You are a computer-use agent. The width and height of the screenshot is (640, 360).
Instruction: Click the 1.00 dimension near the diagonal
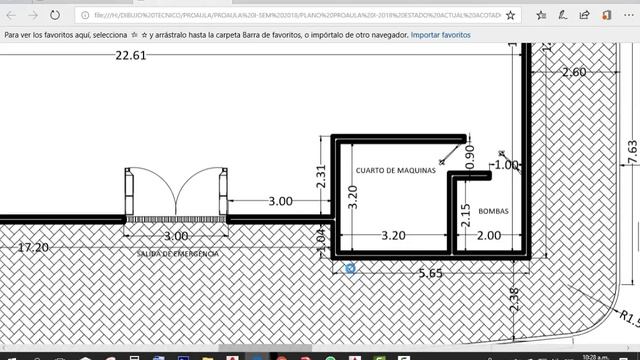click(x=506, y=165)
